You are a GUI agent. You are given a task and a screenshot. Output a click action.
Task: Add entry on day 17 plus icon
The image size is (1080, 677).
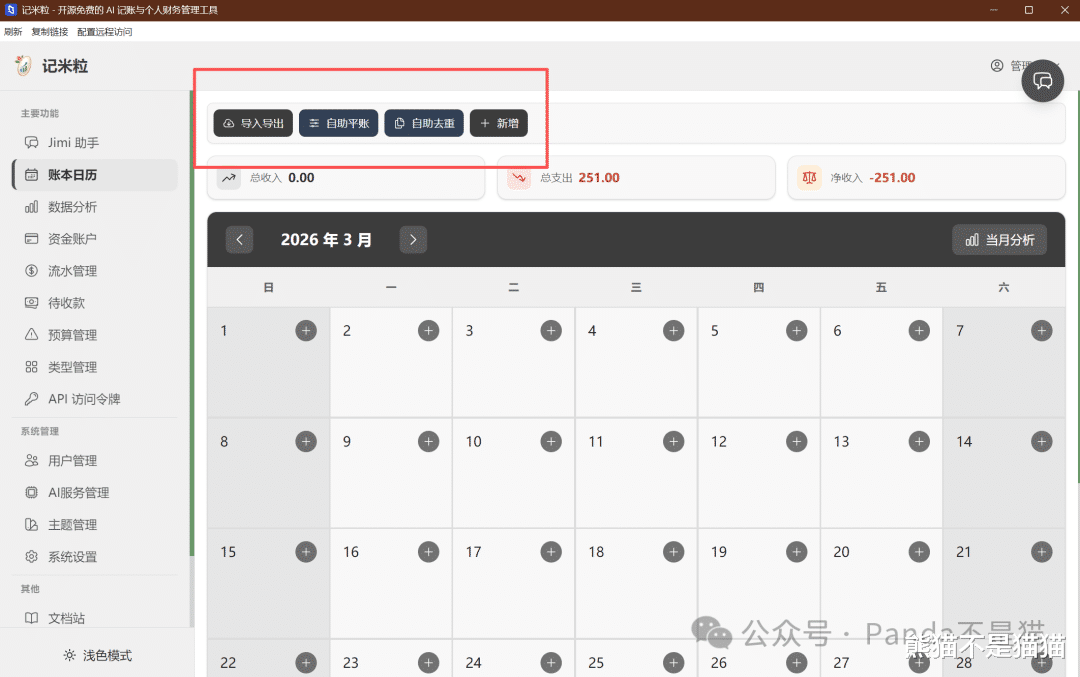pyautogui.click(x=551, y=552)
